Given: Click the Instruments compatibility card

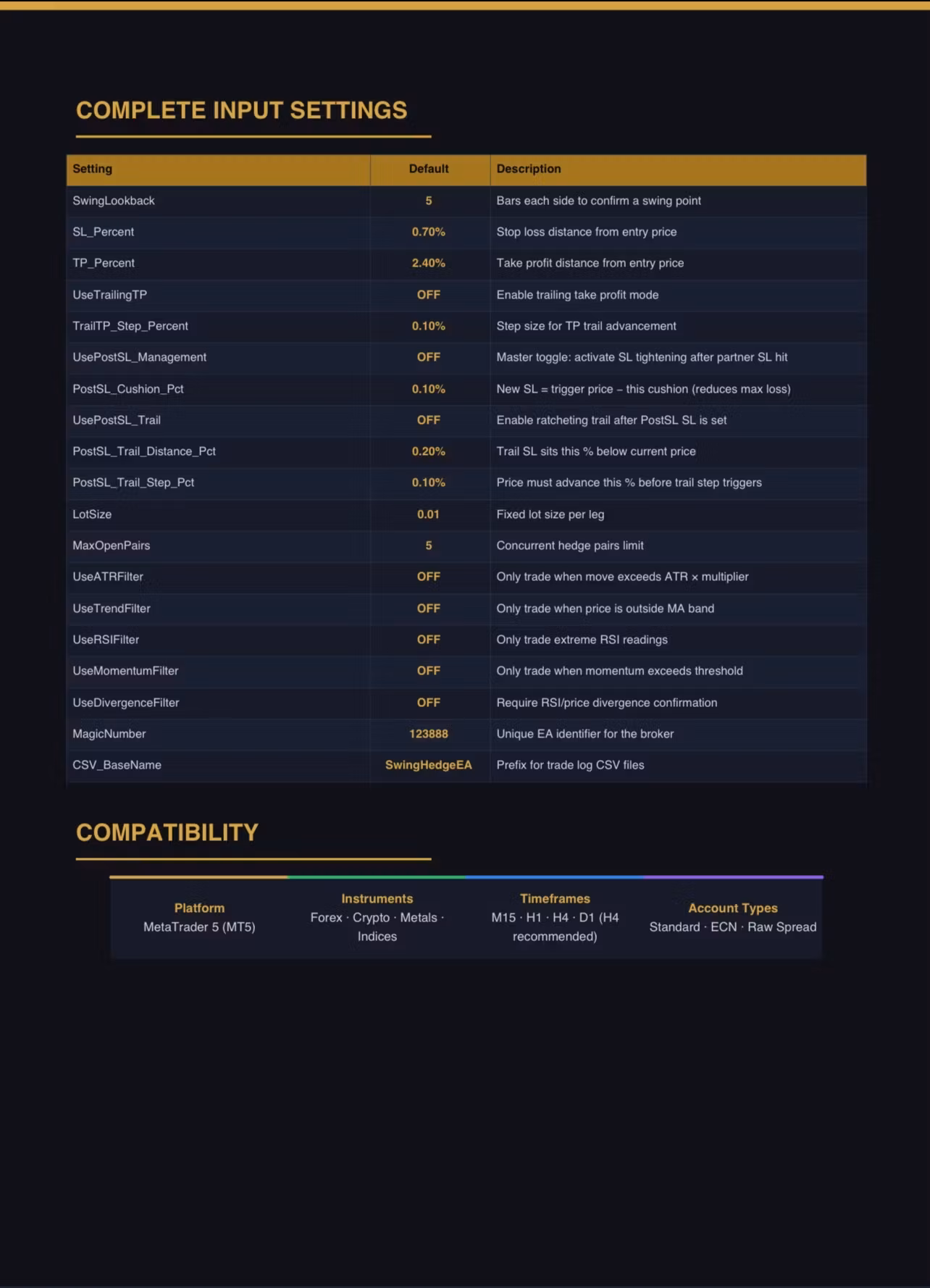Looking at the screenshot, I should point(377,918).
